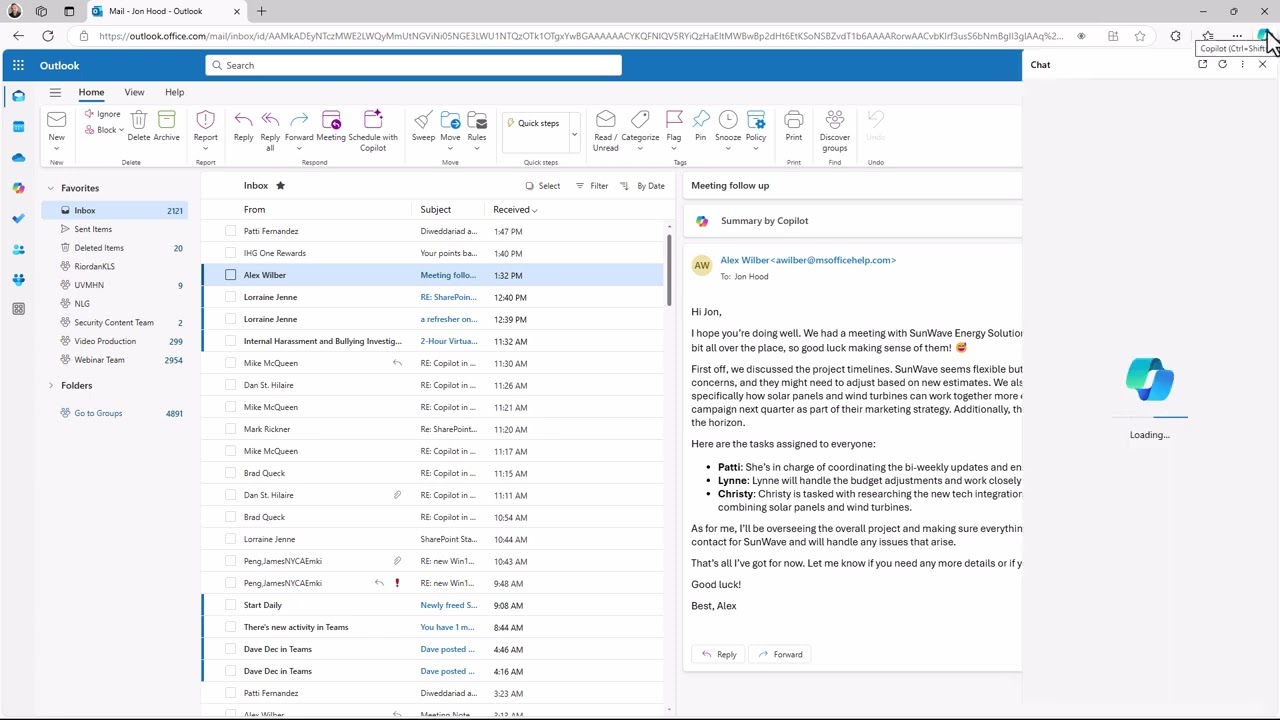The height and width of the screenshot is (720, 1280).
Task: Toggle Read / Unread envelope icon
Action: (605, 120)
